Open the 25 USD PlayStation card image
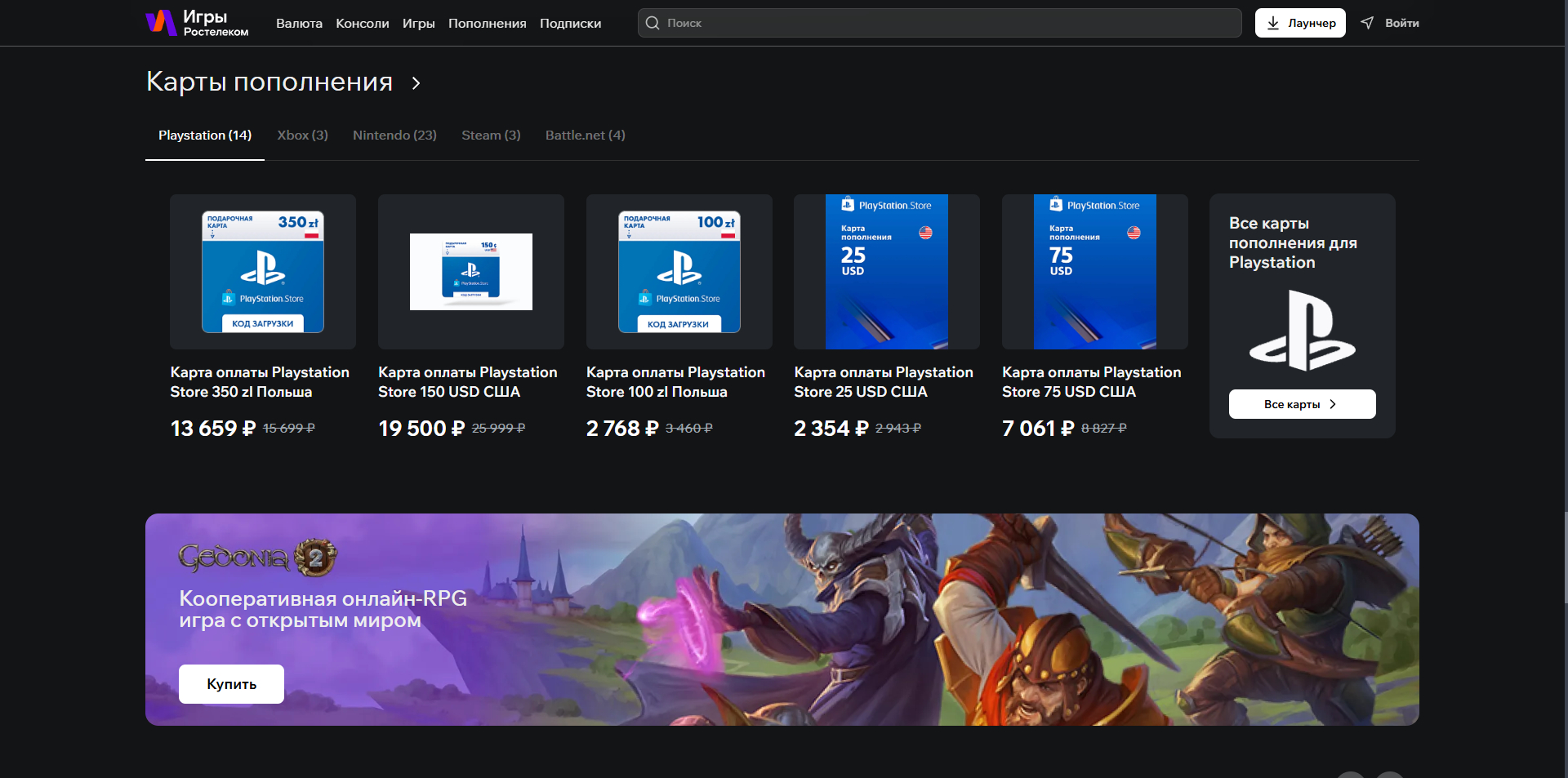 coord(886,272)
